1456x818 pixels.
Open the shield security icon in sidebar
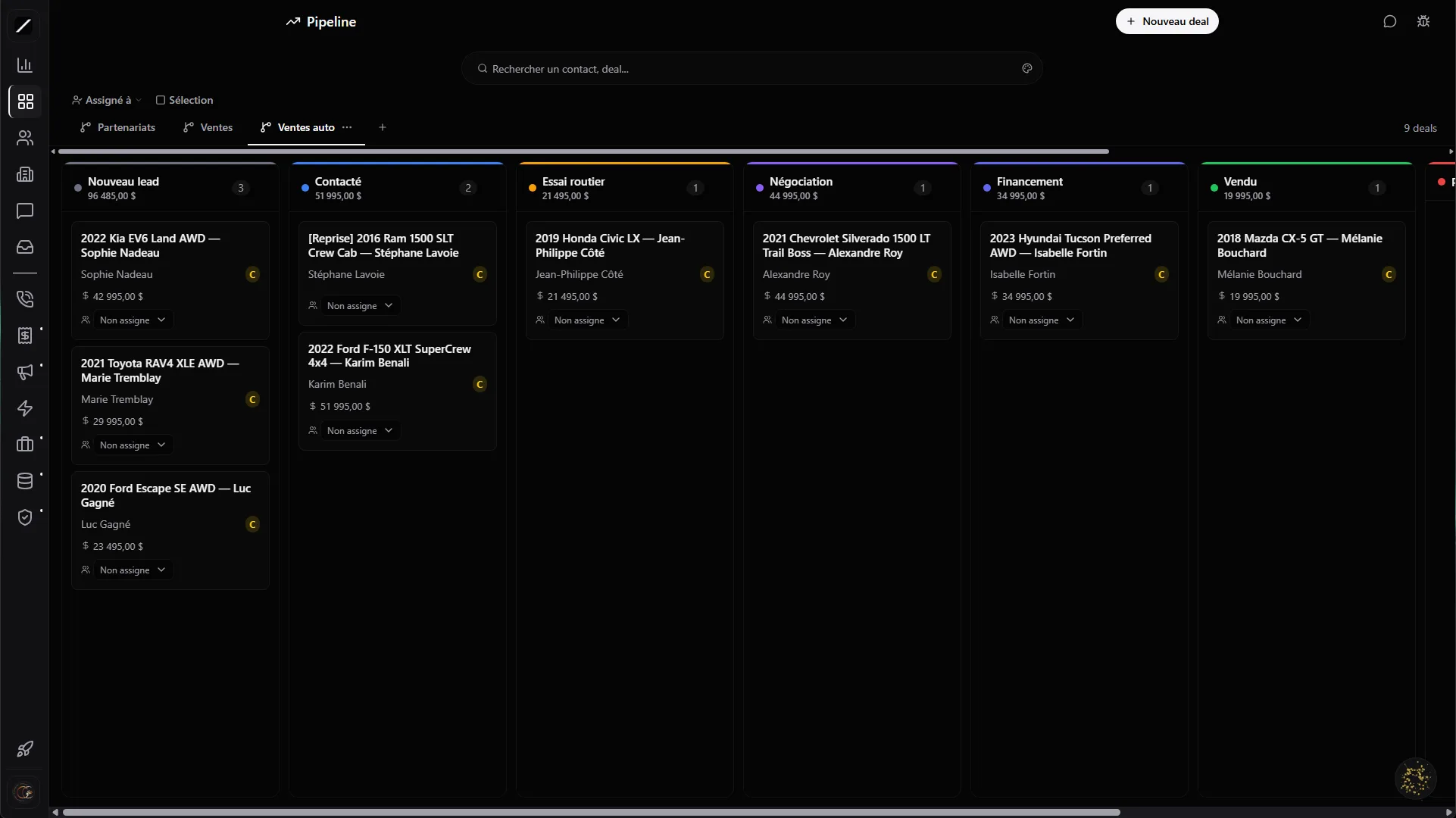[x=25, y=517]
